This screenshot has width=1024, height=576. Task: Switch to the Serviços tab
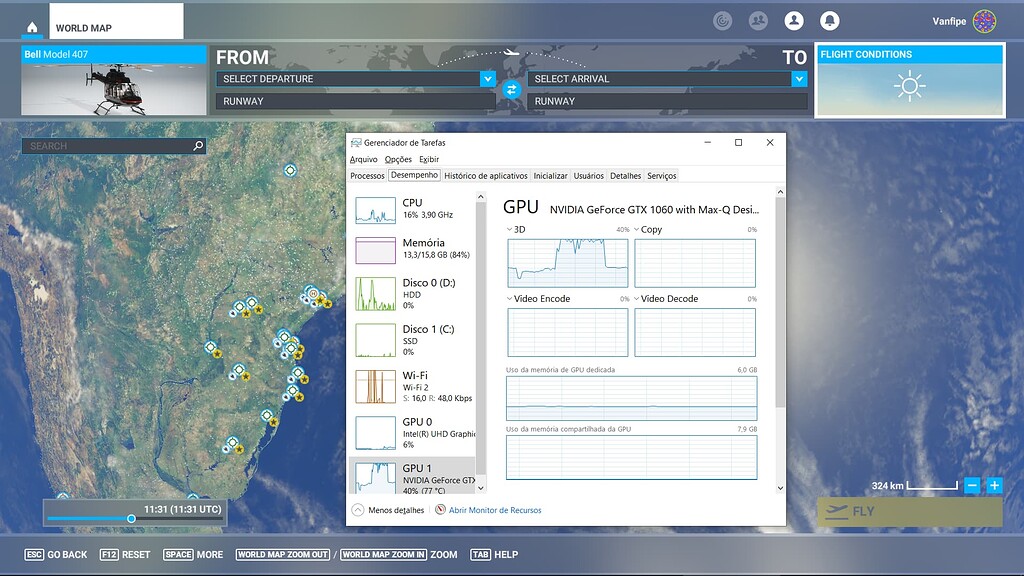click(661, 174)
